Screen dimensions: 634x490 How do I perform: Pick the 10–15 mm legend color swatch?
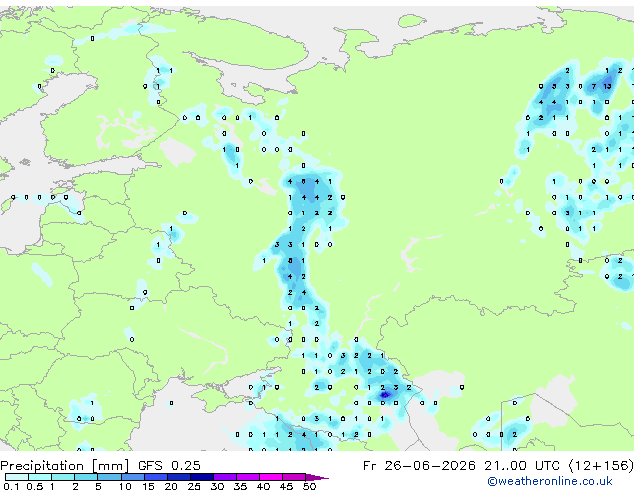(132, 477)
